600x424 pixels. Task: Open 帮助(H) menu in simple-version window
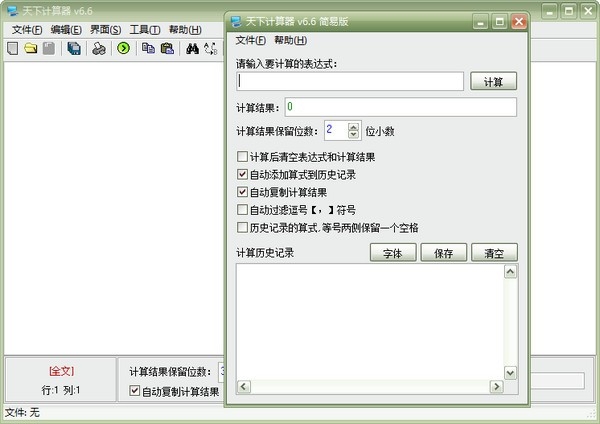290,40
